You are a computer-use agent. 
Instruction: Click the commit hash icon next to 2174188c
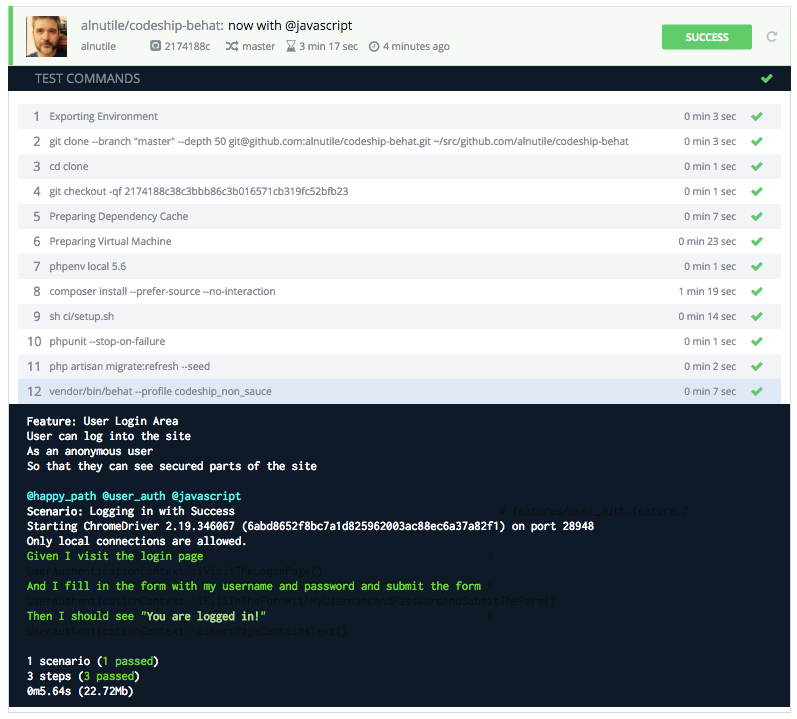tap(155, 46)
